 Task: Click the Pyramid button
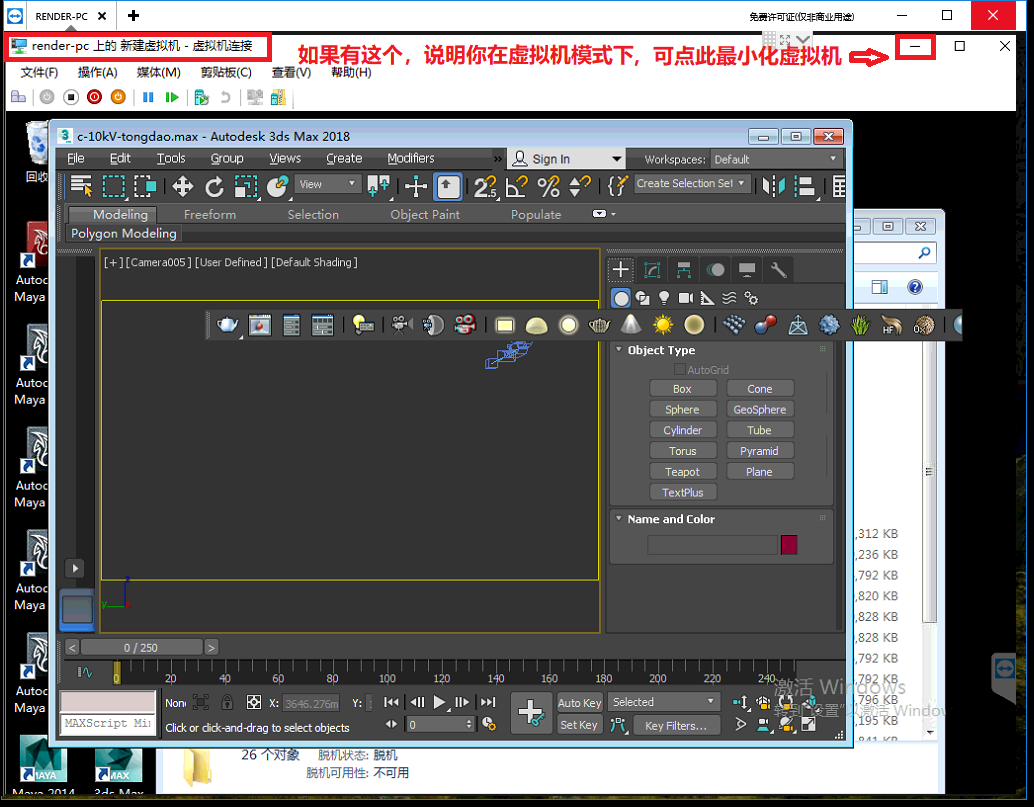tap(760, 451)
